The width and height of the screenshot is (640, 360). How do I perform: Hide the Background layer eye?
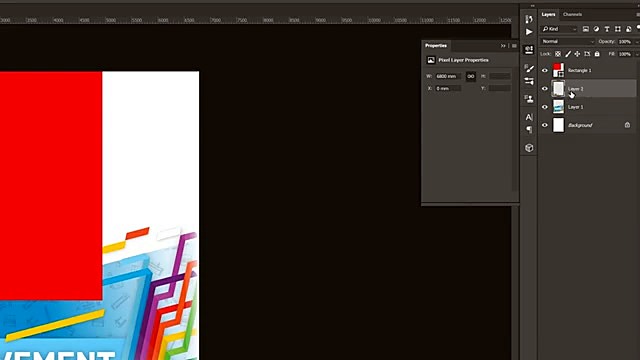544,125
